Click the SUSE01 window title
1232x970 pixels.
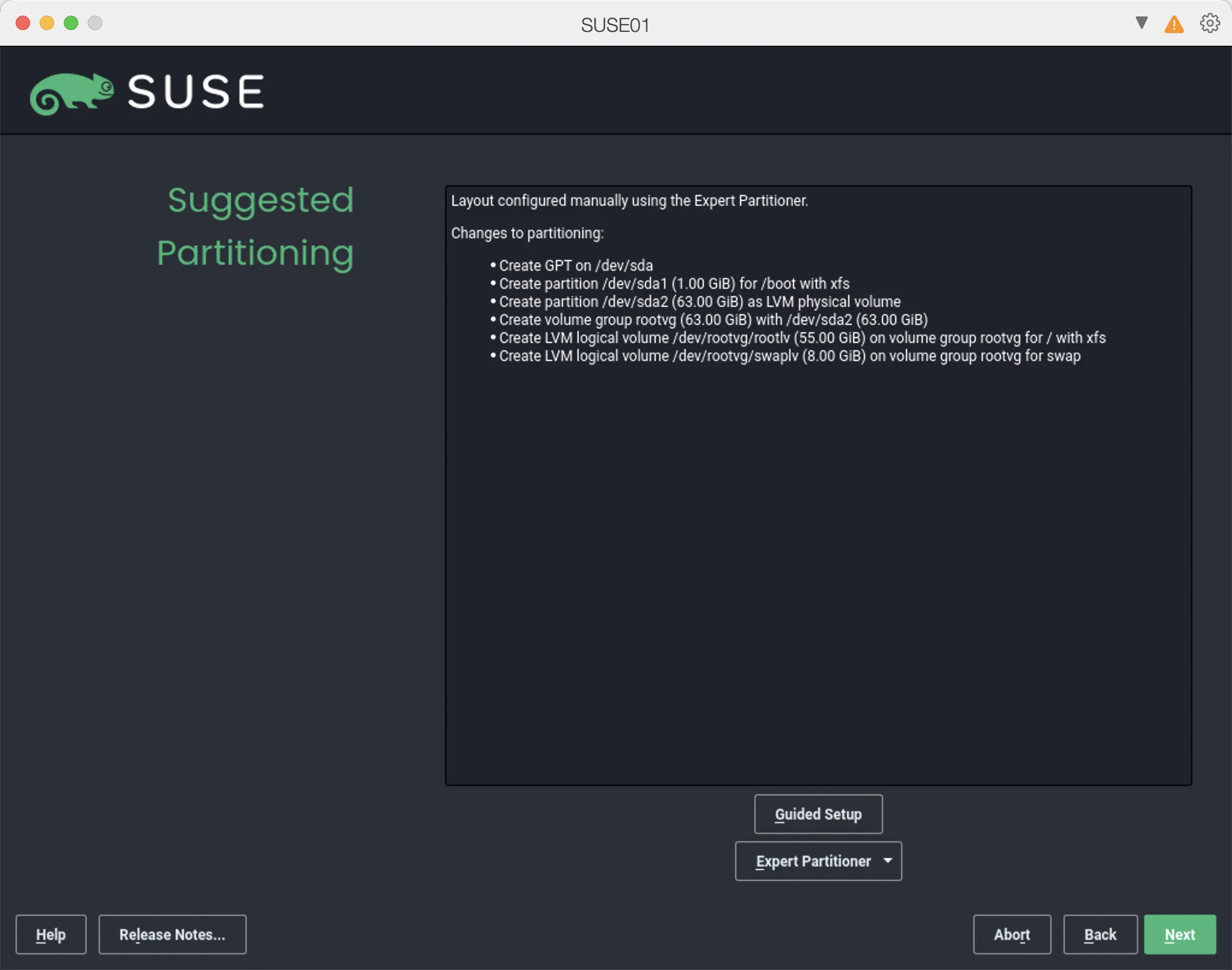[x=615, y=24]
